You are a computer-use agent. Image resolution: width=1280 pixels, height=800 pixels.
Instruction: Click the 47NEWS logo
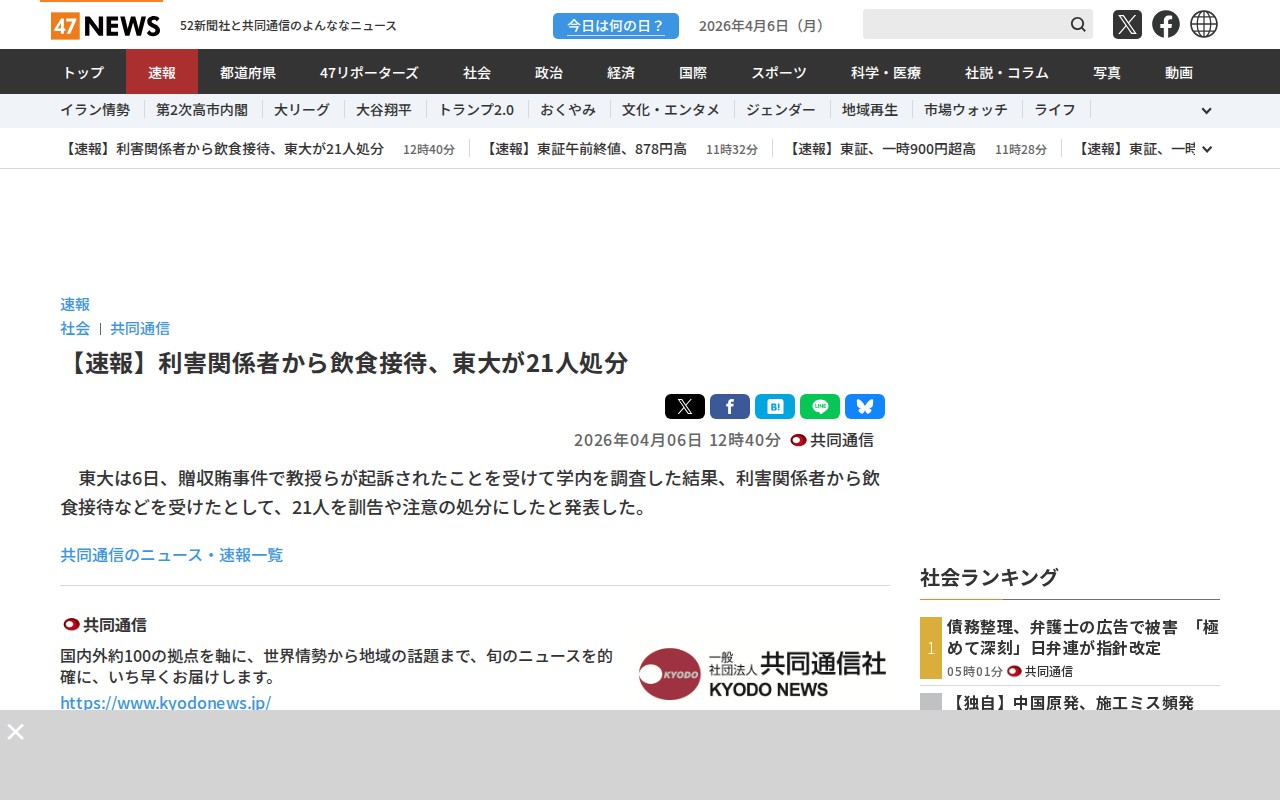[106, 26]
